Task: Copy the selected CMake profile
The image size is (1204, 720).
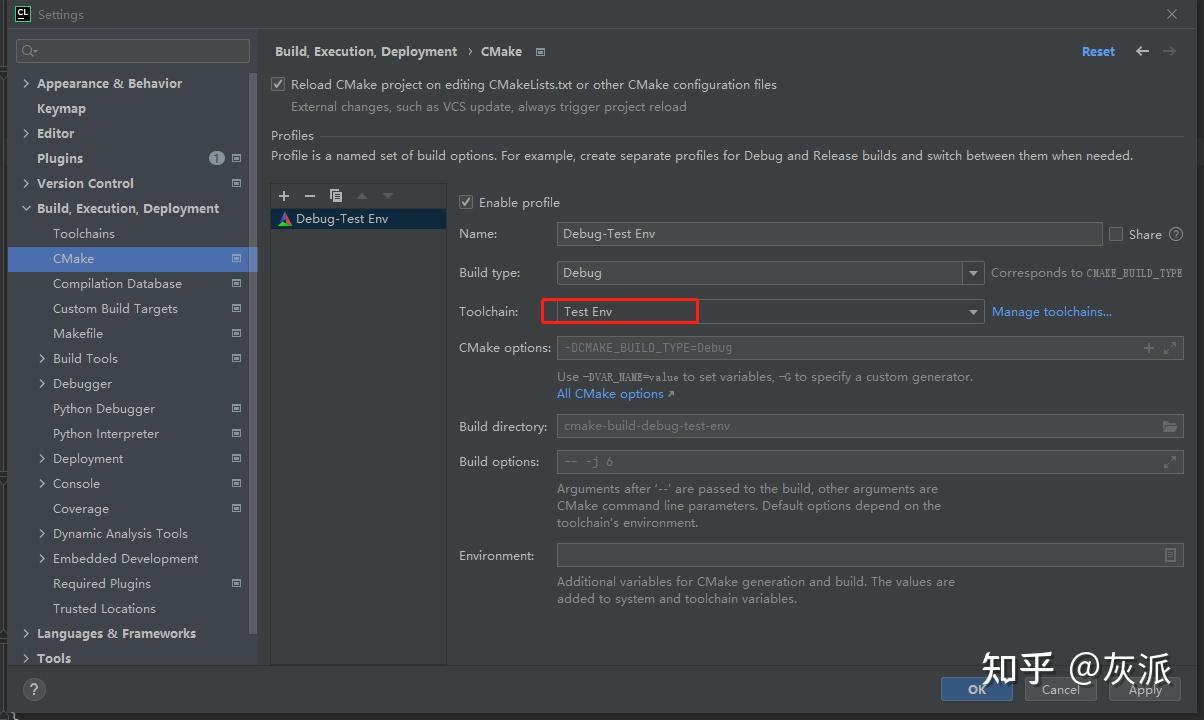Action: click(x=336, y=196)
